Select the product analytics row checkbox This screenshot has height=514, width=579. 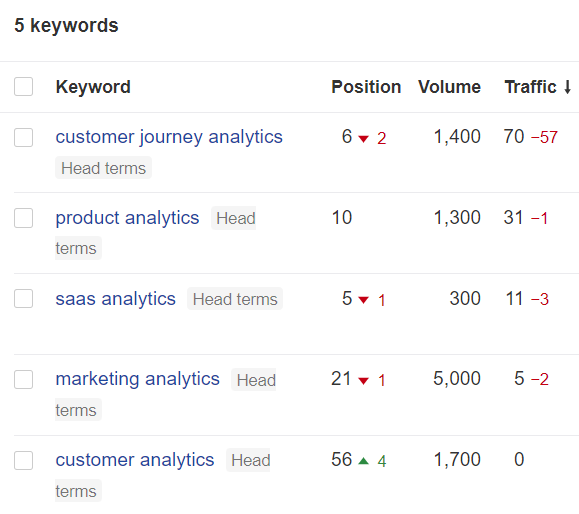coord(23,218)
